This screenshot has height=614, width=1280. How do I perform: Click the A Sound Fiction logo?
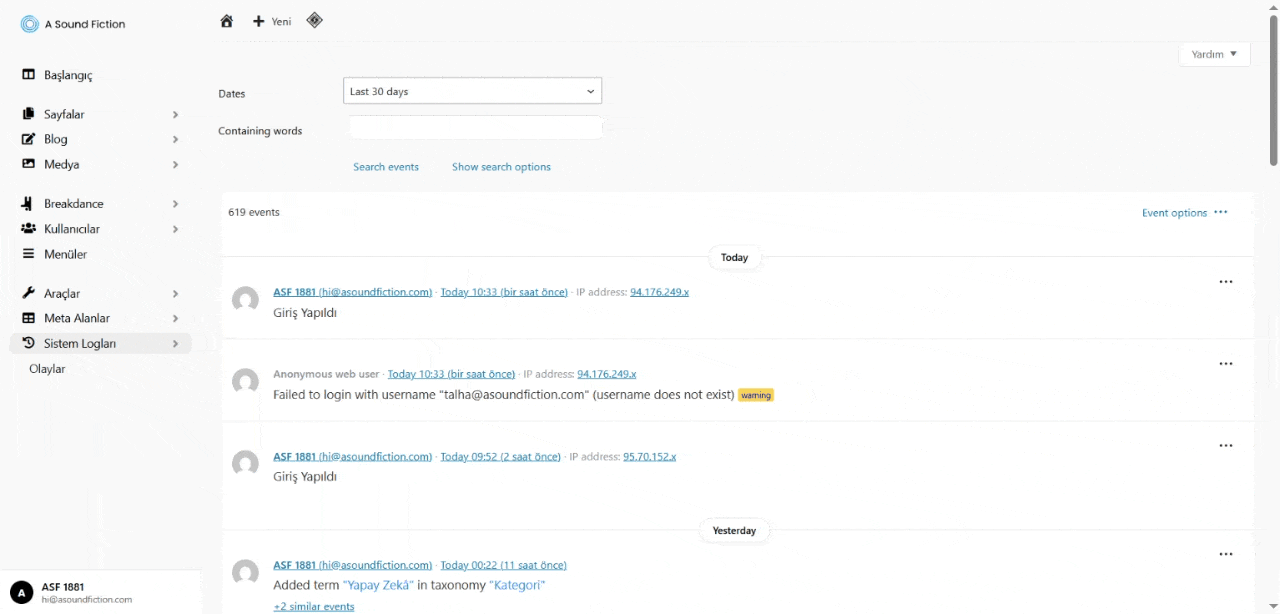pyautogui.click(x=30, y=24)
